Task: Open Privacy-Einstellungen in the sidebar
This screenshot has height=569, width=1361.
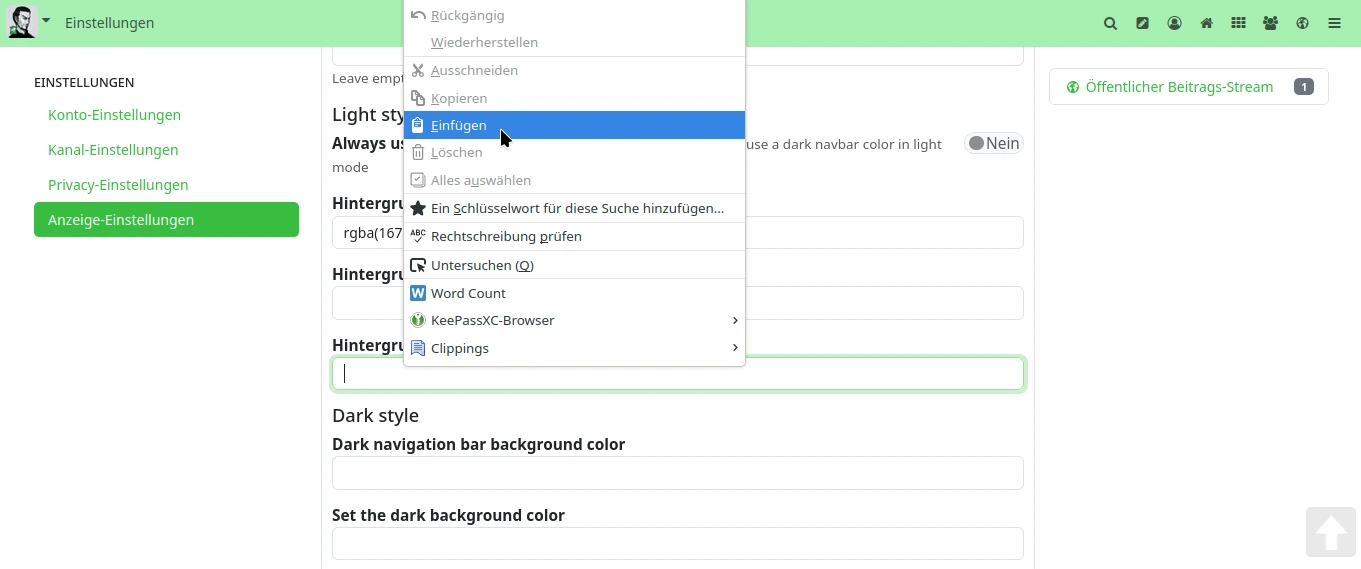Action: coord(118,185)
